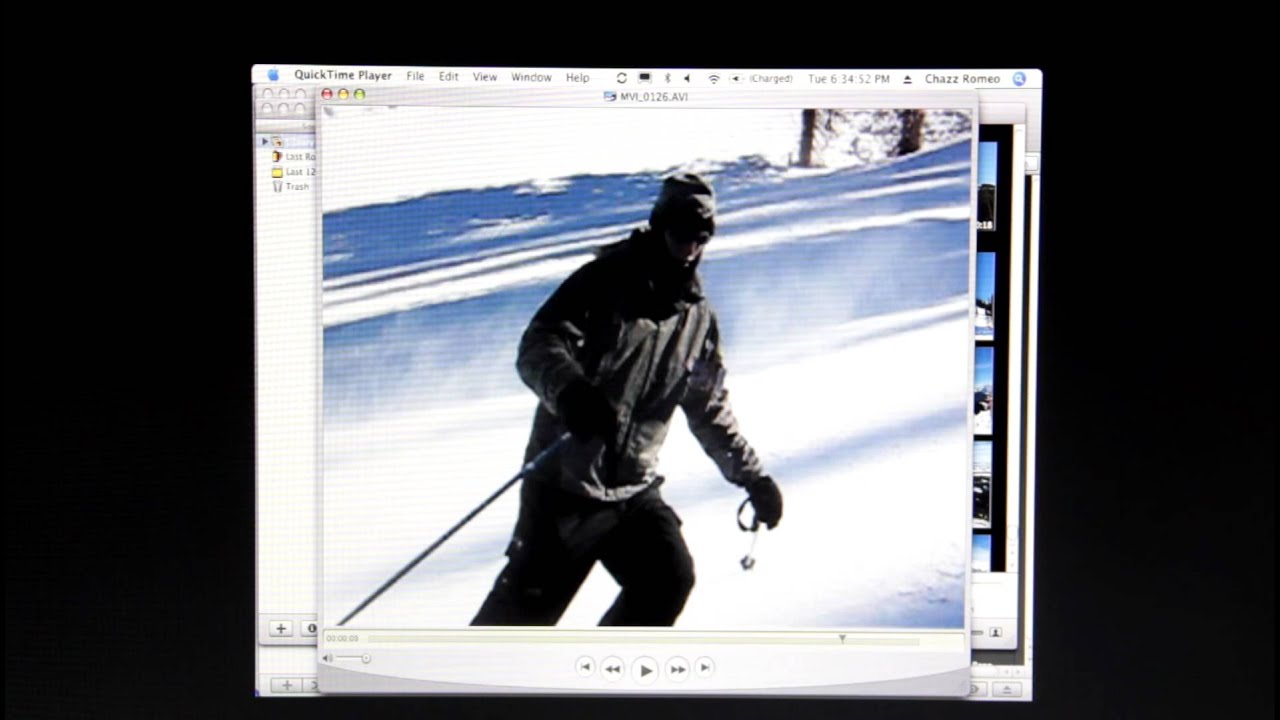This screenshot has height=720, width=1280.
Task: Click the eject menu bar icon
Action: (x=908, y=79)
